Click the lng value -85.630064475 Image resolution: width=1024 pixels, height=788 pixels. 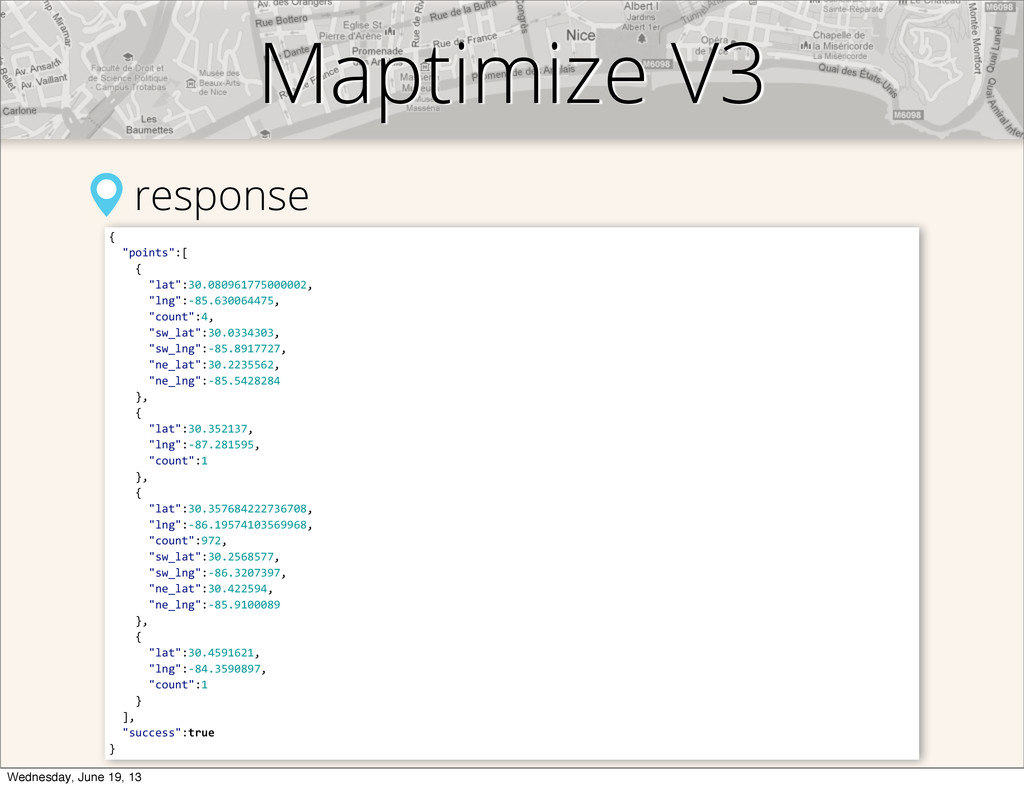click(231, 301)
